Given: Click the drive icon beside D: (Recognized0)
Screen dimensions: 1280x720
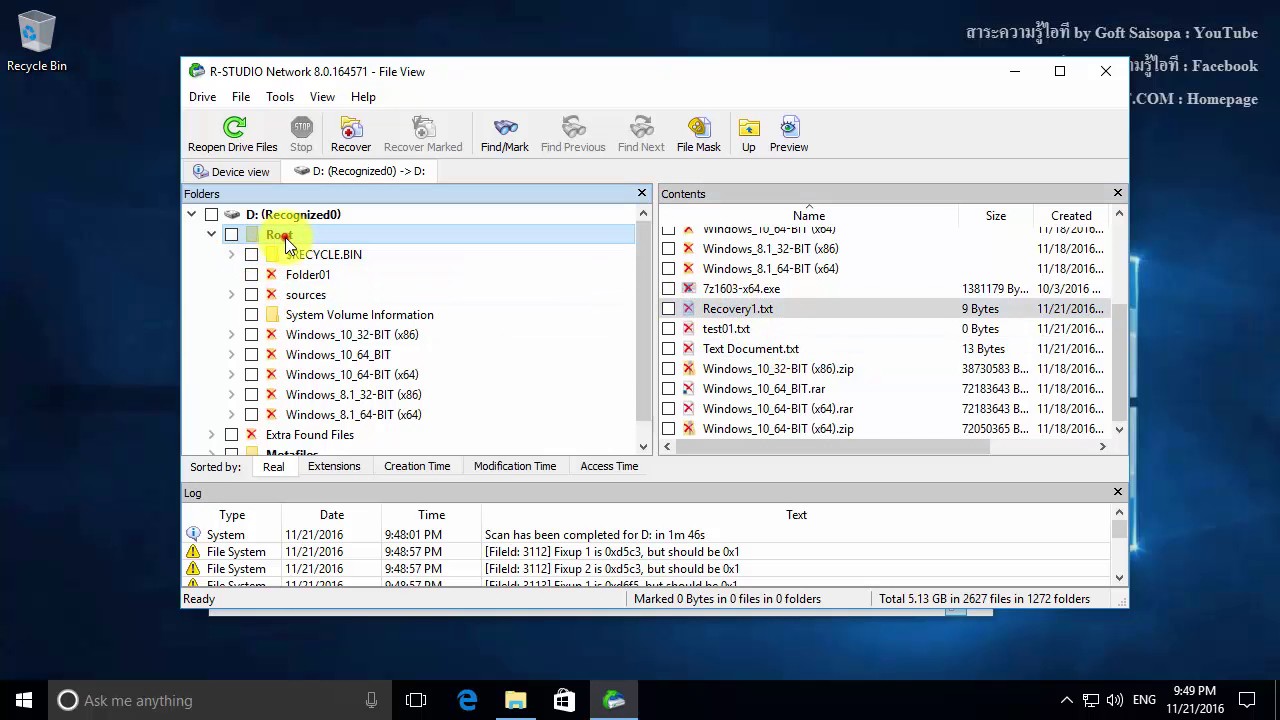Looking at the screenshot, I should point(232,214).
